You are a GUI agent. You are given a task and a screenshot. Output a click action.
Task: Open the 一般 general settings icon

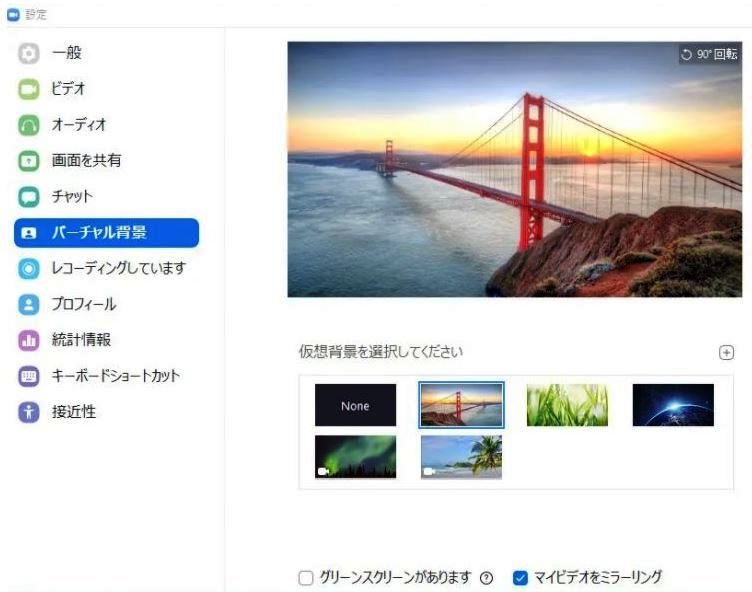point(29,53)
